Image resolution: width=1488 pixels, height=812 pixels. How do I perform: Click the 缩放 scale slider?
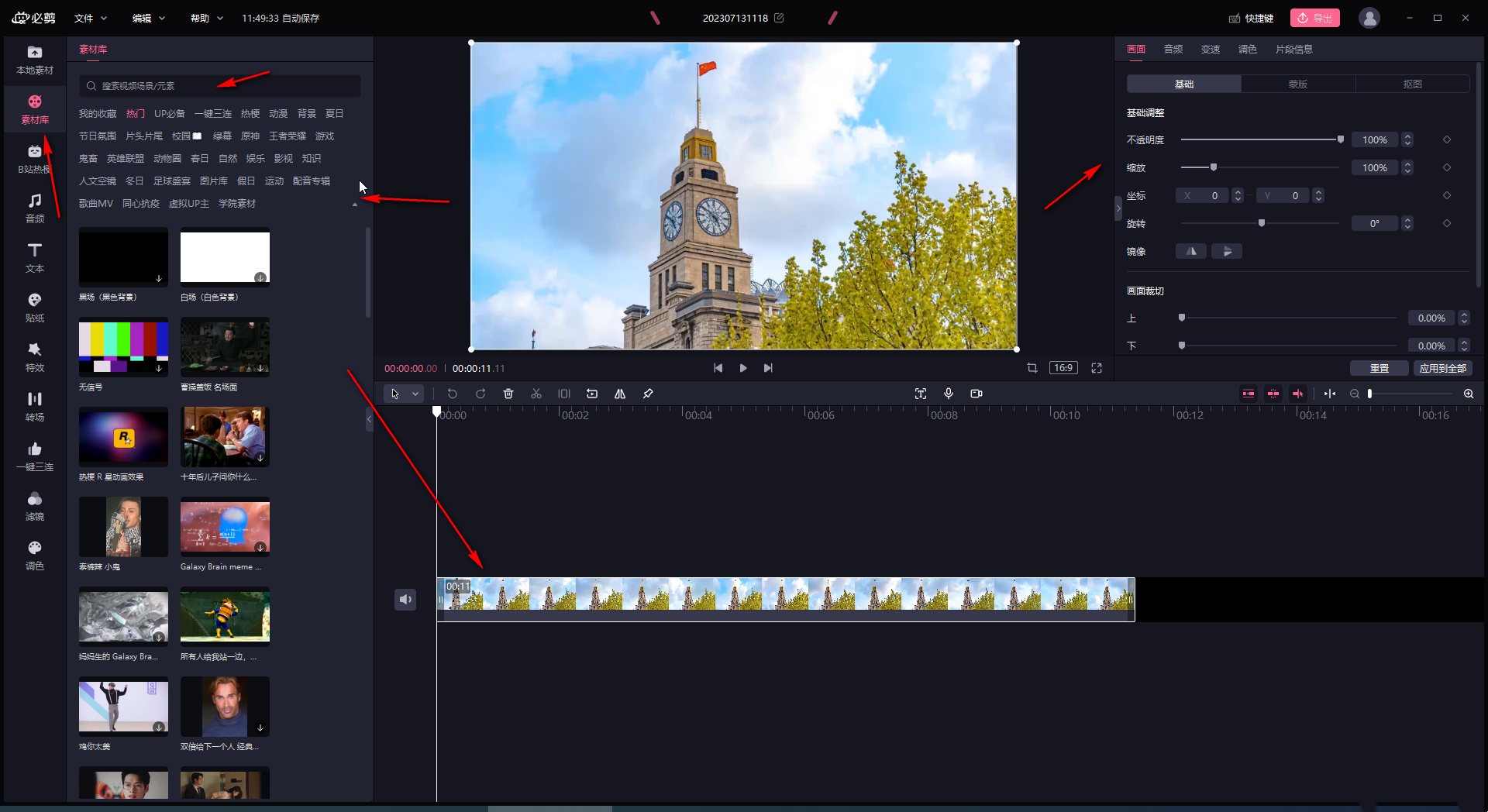tap(1259, 167)
